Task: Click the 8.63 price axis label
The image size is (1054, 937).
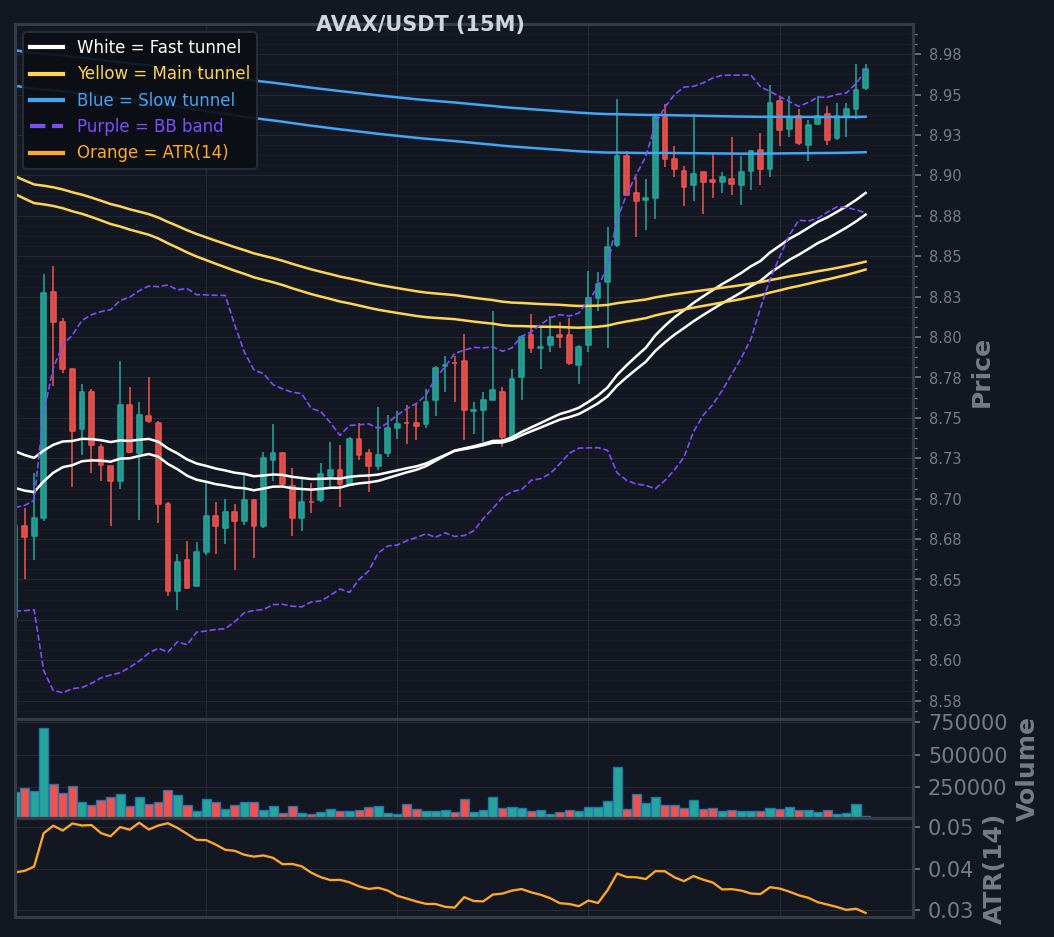Action: tap(945, 620)
